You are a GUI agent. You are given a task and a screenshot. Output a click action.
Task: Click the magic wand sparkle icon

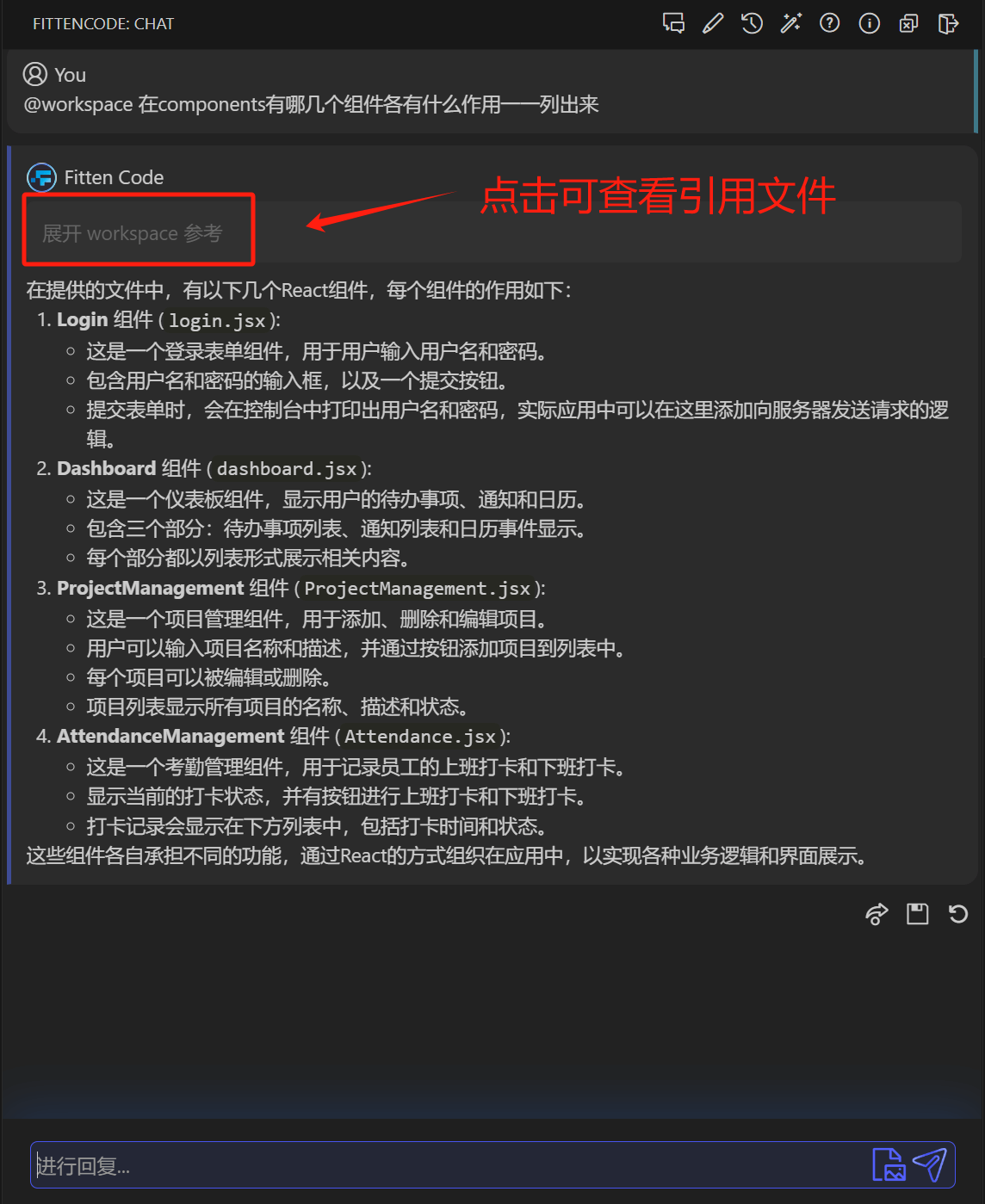790,23
